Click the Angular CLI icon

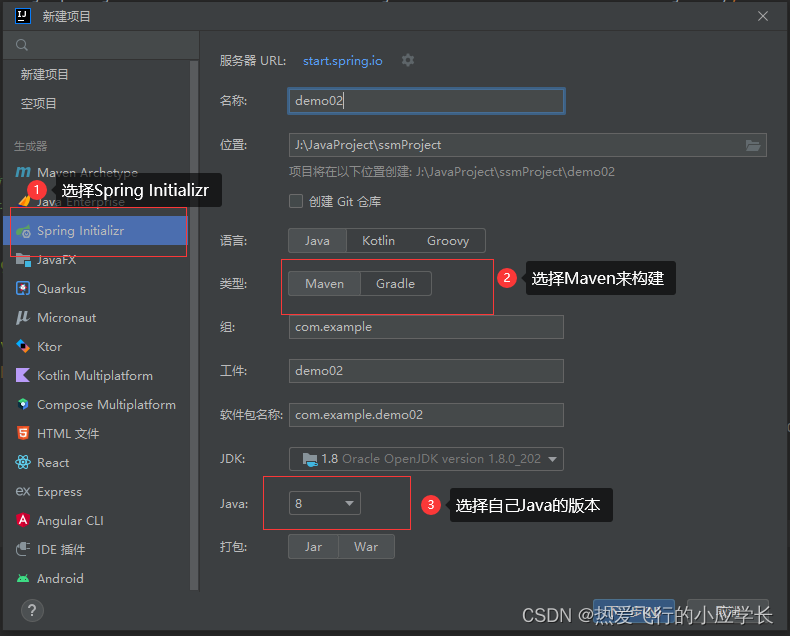point(23,520)
